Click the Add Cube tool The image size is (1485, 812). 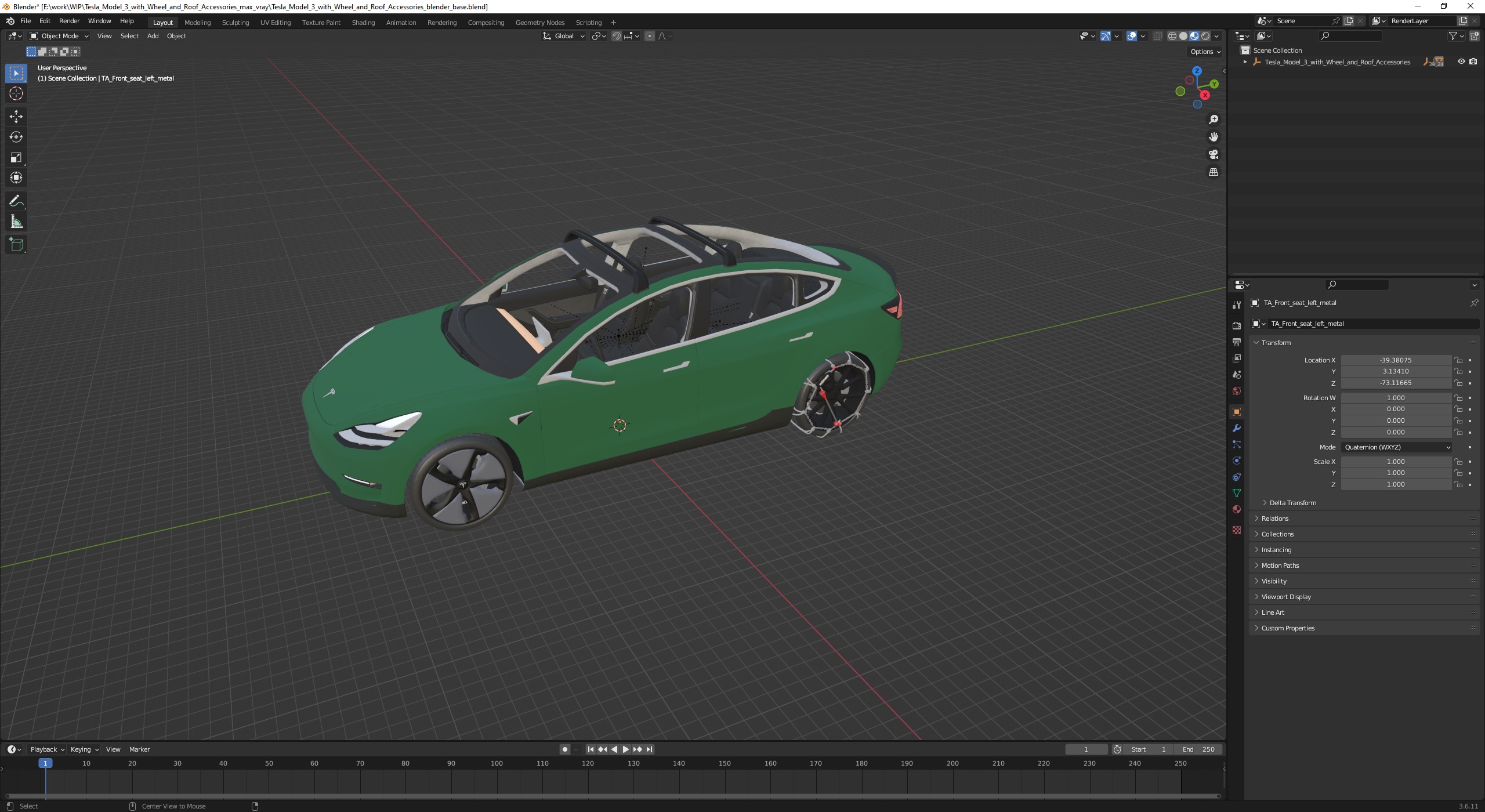click(x=16, y=244)
